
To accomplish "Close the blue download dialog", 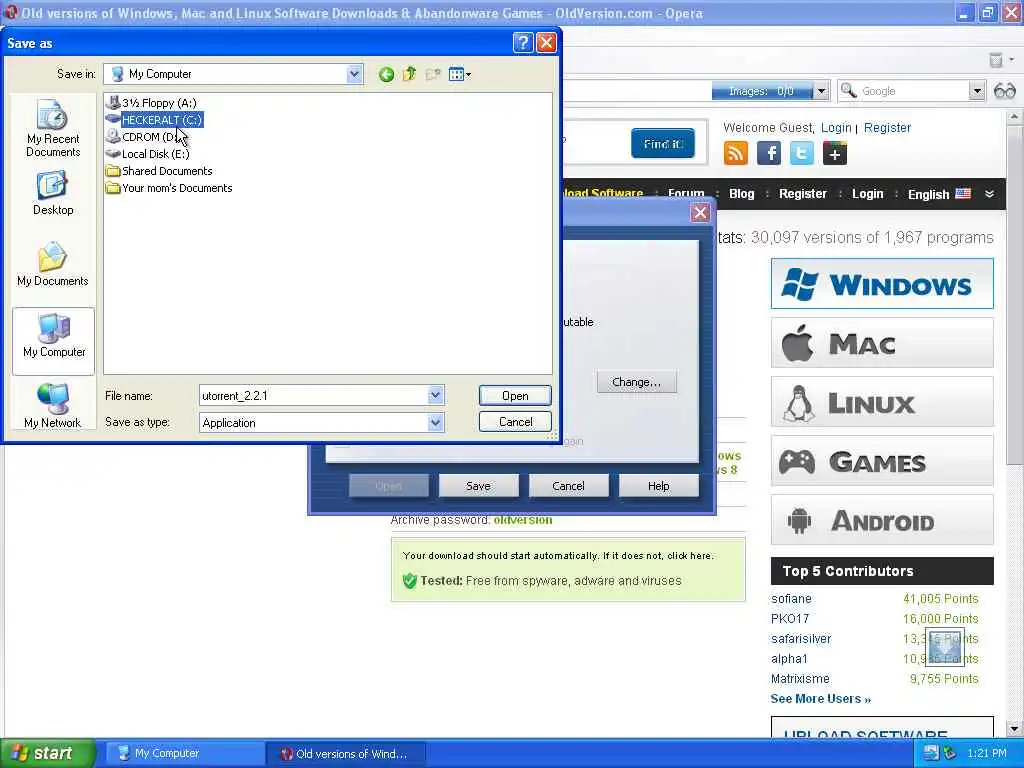I will [700, 213].
